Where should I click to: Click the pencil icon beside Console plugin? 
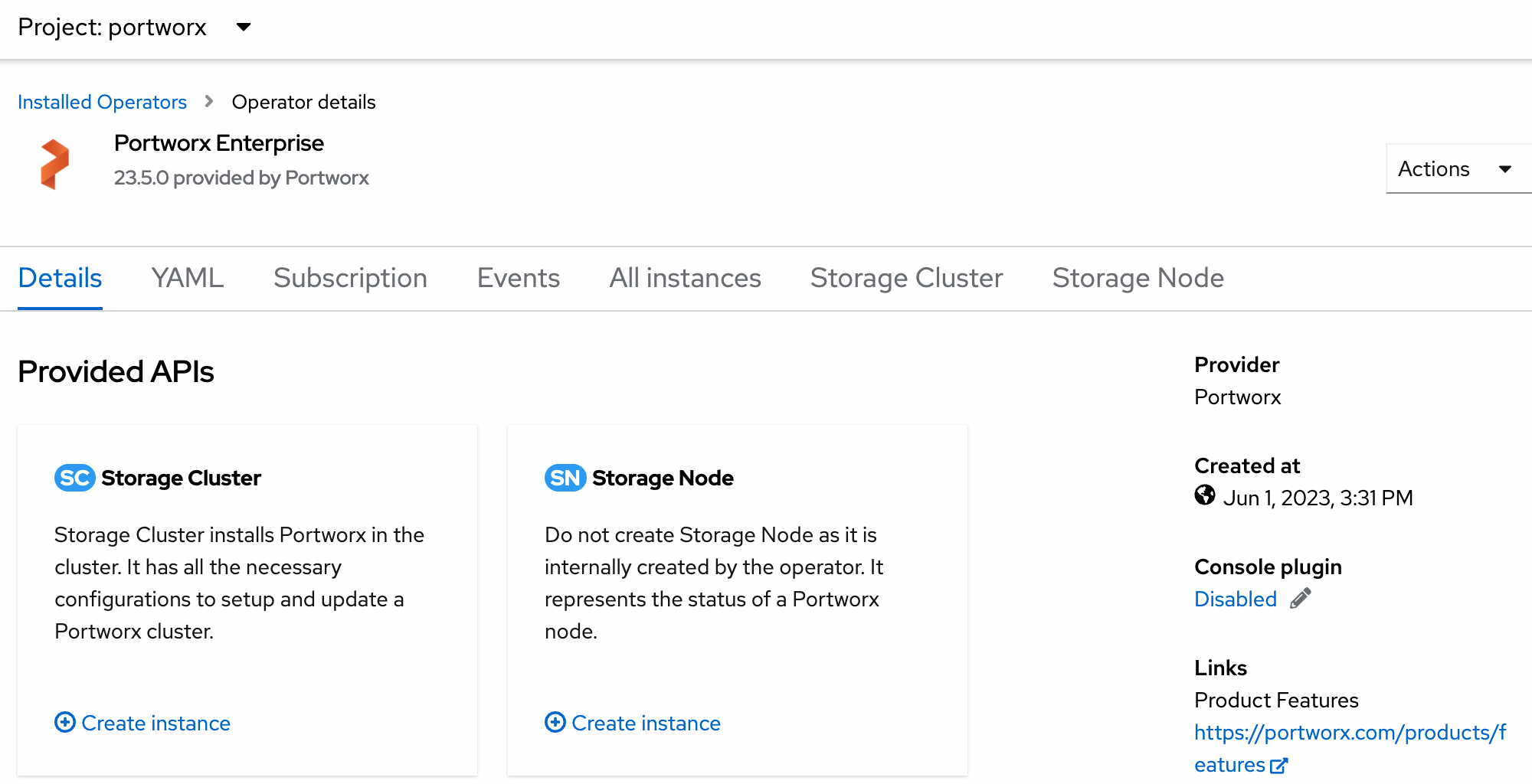click(1299, 599)
